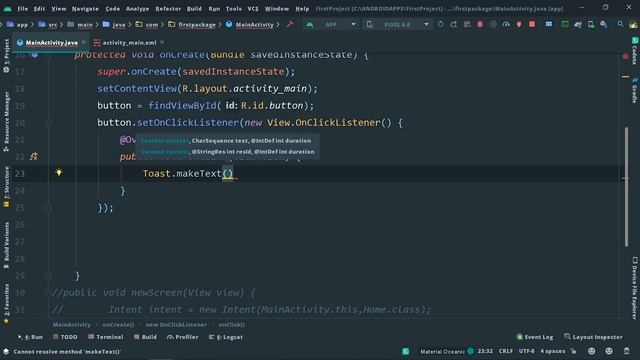640x360 pixels.
Task: Open the TODO tool window
Action: tap(65, 337)
